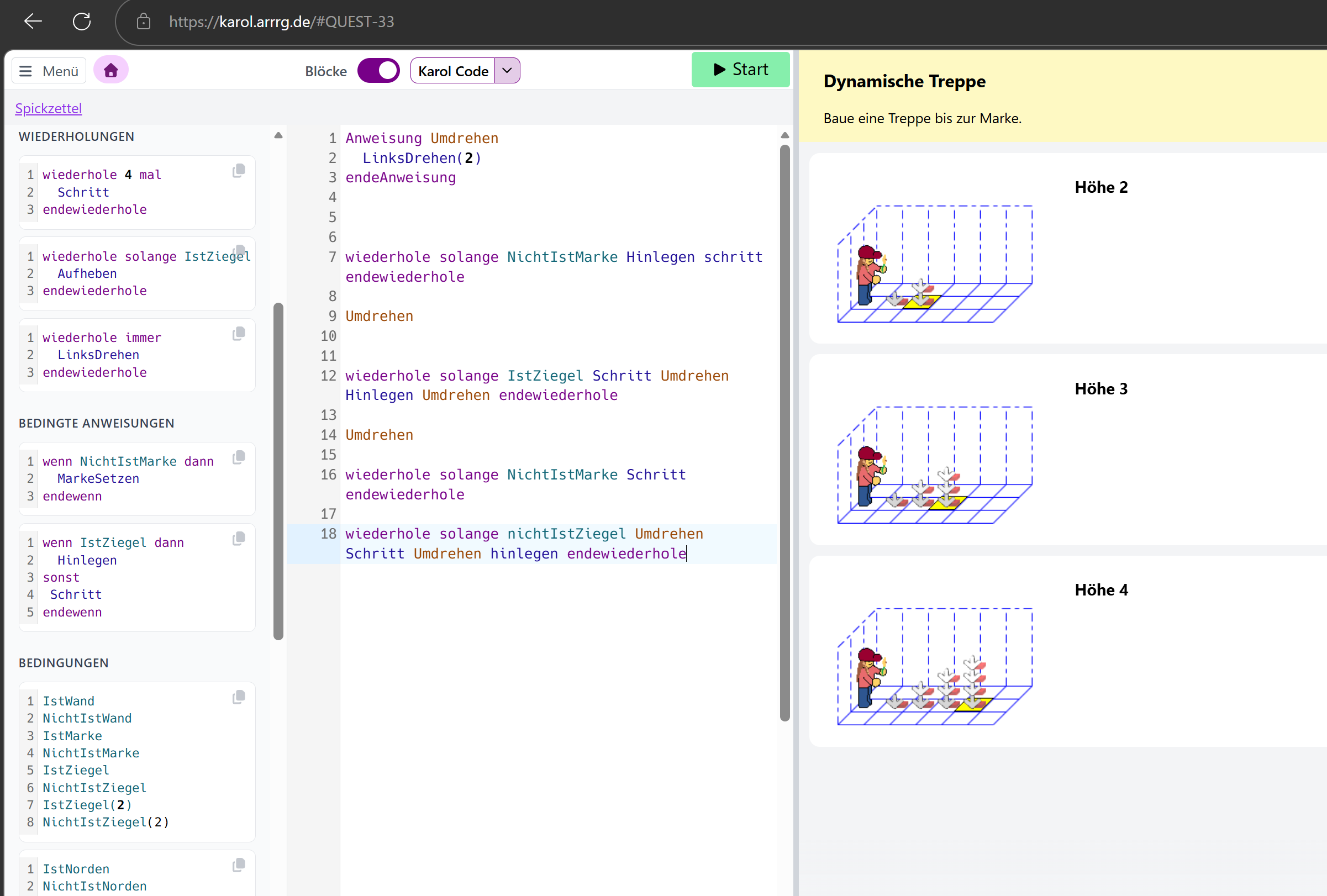Screen dimensions: 1327x896
Task: Click the cheat sheet panel's scroll up arrow
Action: [x=278, y=135]
